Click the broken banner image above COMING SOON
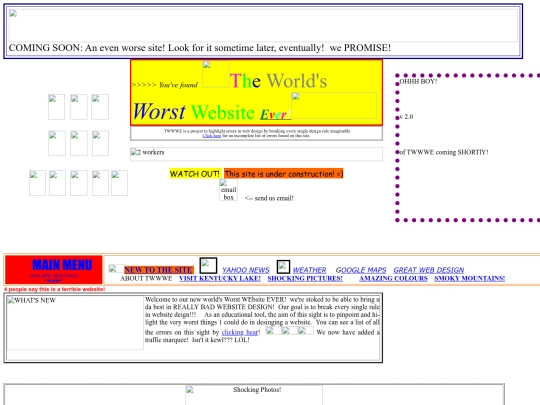Viewport: 540px width, 405px height. point(263,25)
